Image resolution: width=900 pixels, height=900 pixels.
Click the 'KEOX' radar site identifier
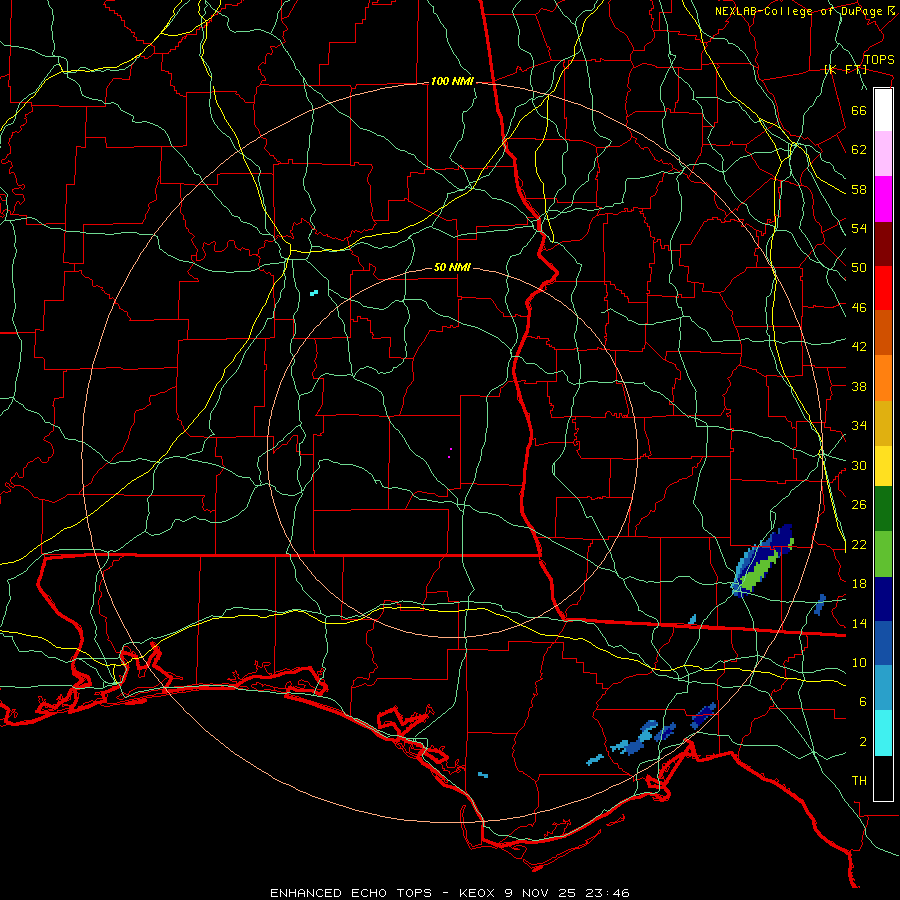point(479,893)
